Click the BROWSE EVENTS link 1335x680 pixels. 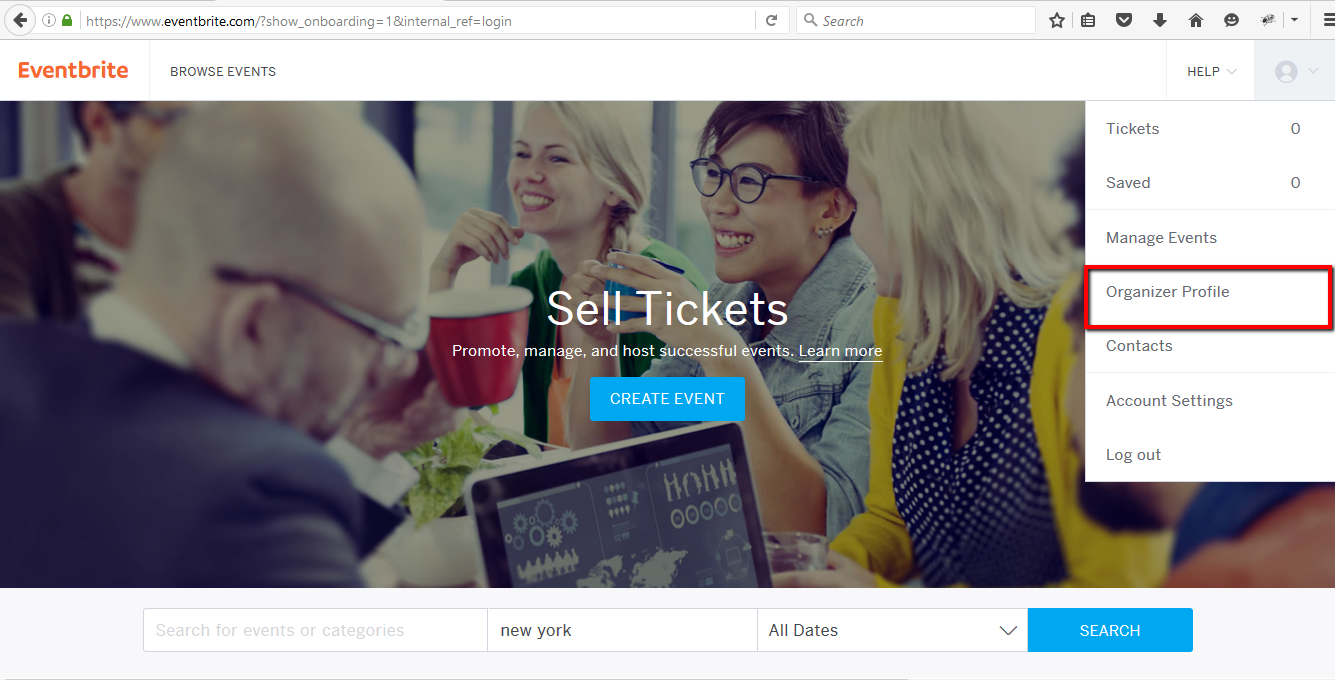pos(223,72)
